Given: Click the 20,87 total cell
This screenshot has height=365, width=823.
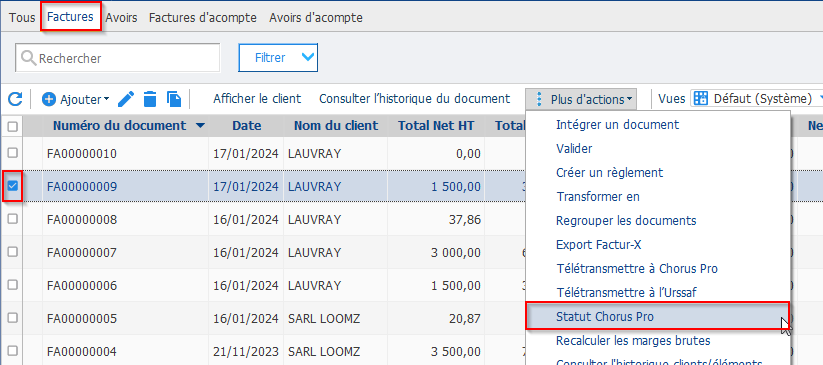Looking at the screenshot, I should click(x=465, y=319).
